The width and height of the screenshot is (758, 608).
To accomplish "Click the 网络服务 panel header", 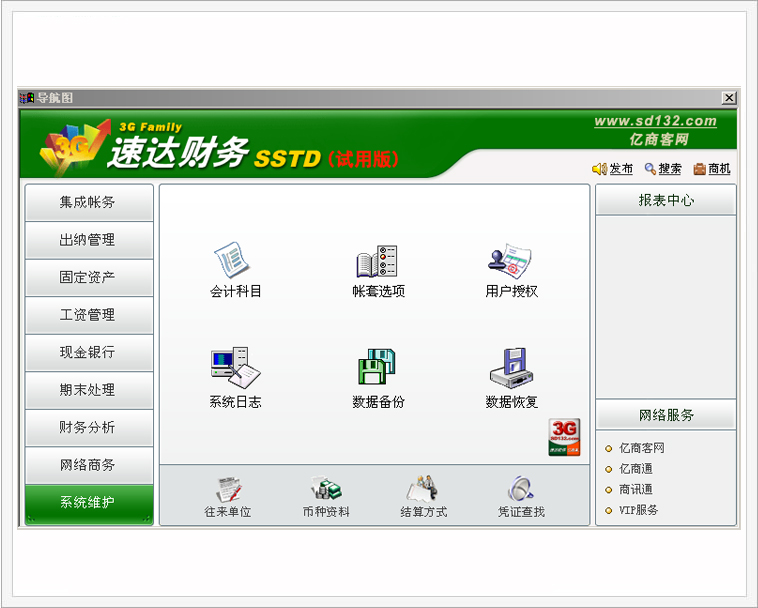I will click(666, 415).
